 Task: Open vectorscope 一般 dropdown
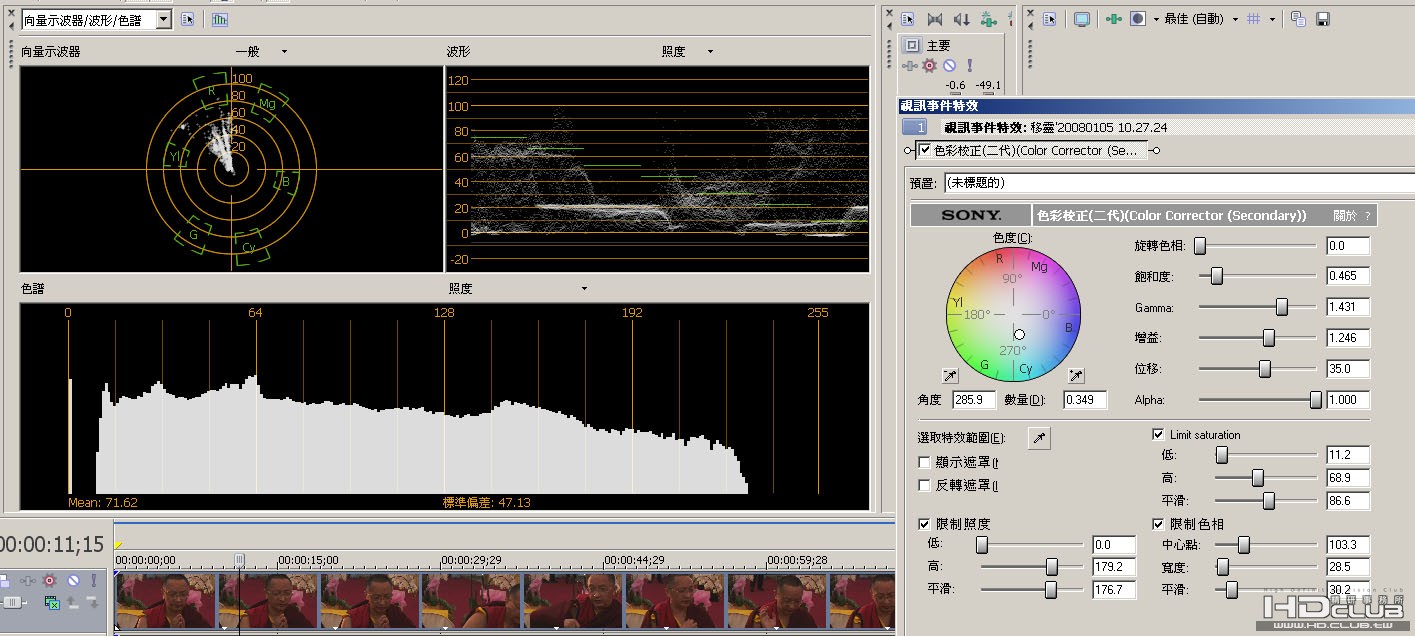(x=261, y=51)
